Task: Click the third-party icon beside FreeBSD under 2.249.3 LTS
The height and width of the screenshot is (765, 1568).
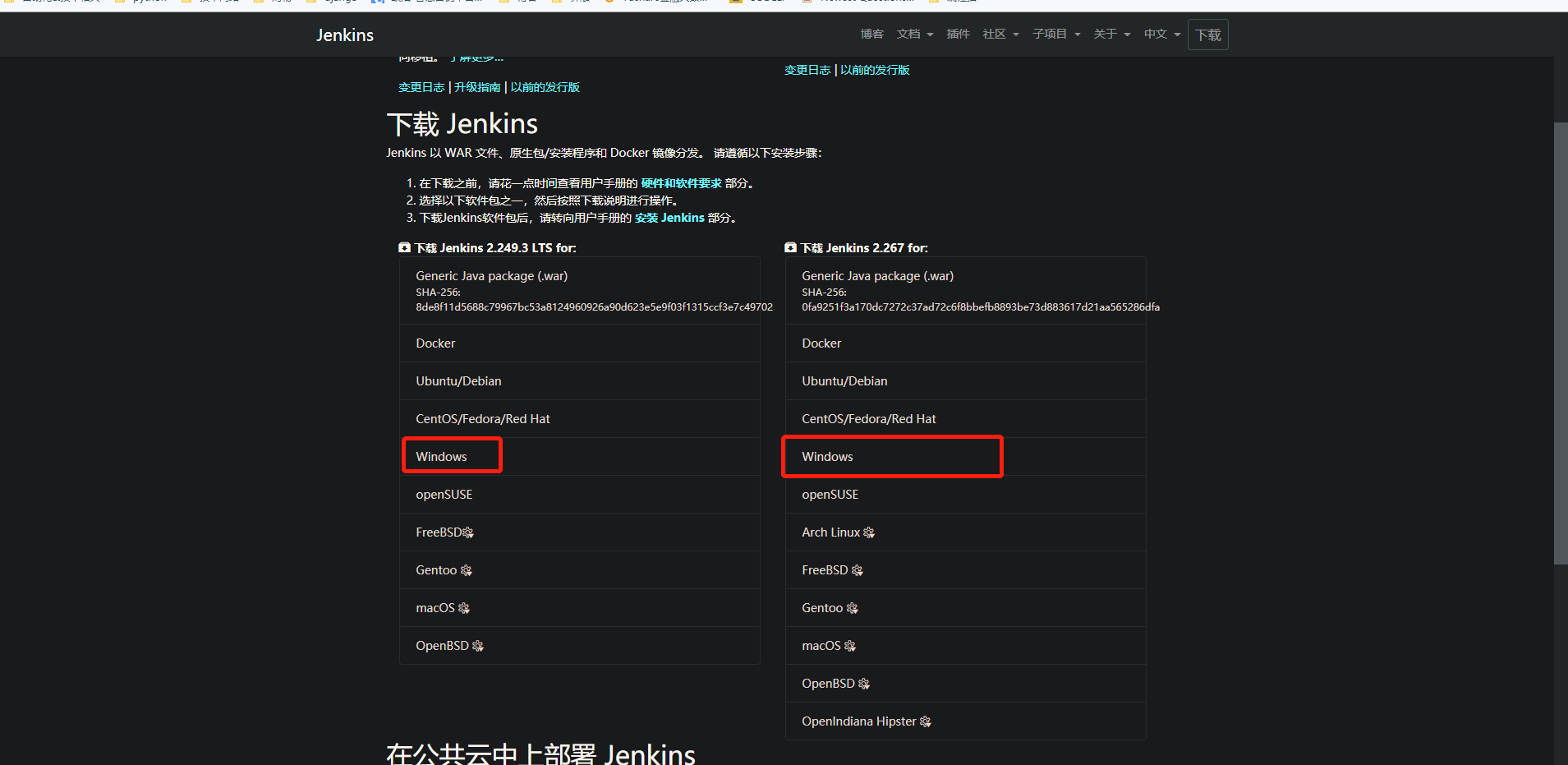Action: click(468, 532)
